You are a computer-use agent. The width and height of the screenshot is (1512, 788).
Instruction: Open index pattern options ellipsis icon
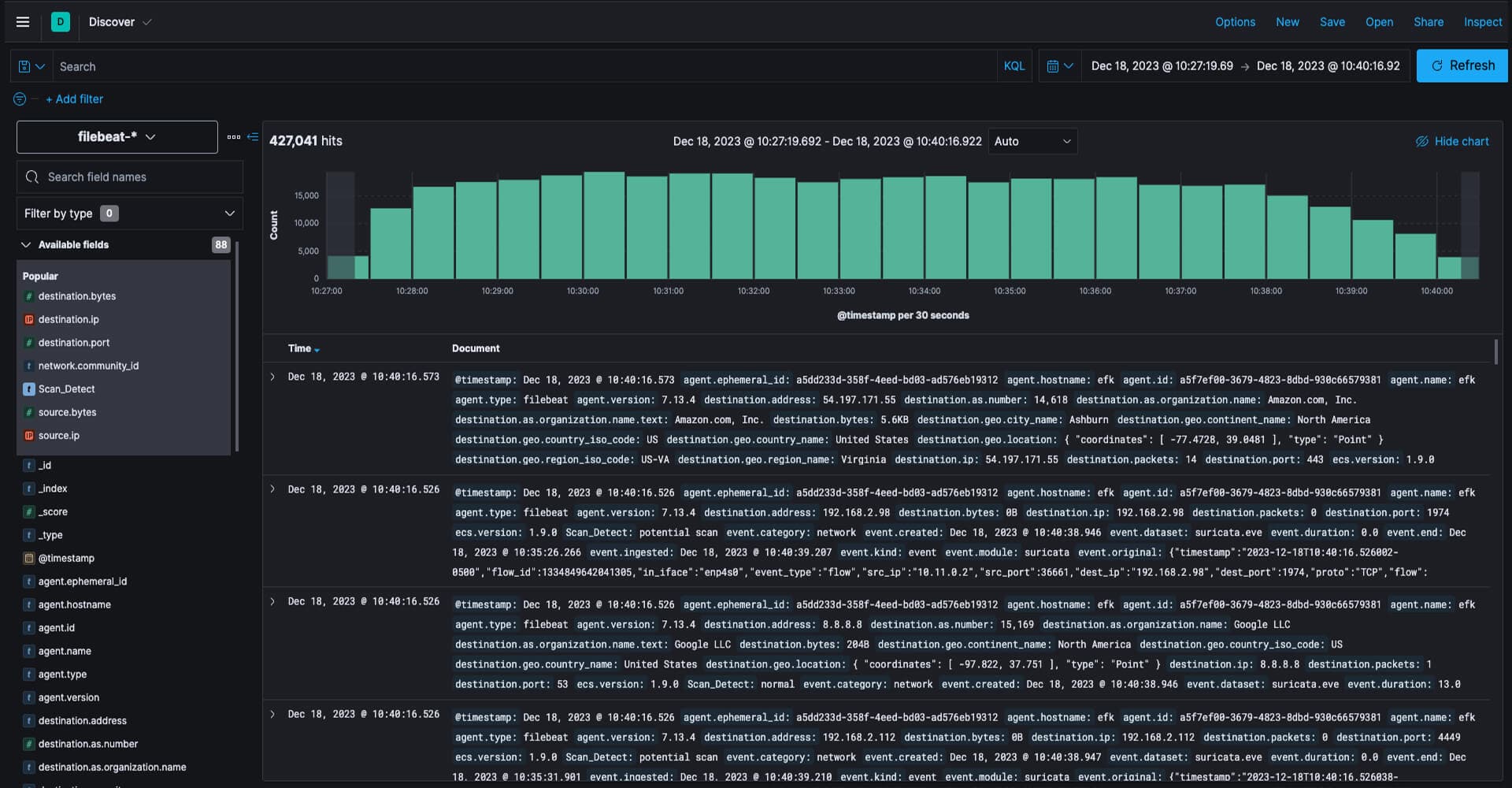click(x=234, y=137)
